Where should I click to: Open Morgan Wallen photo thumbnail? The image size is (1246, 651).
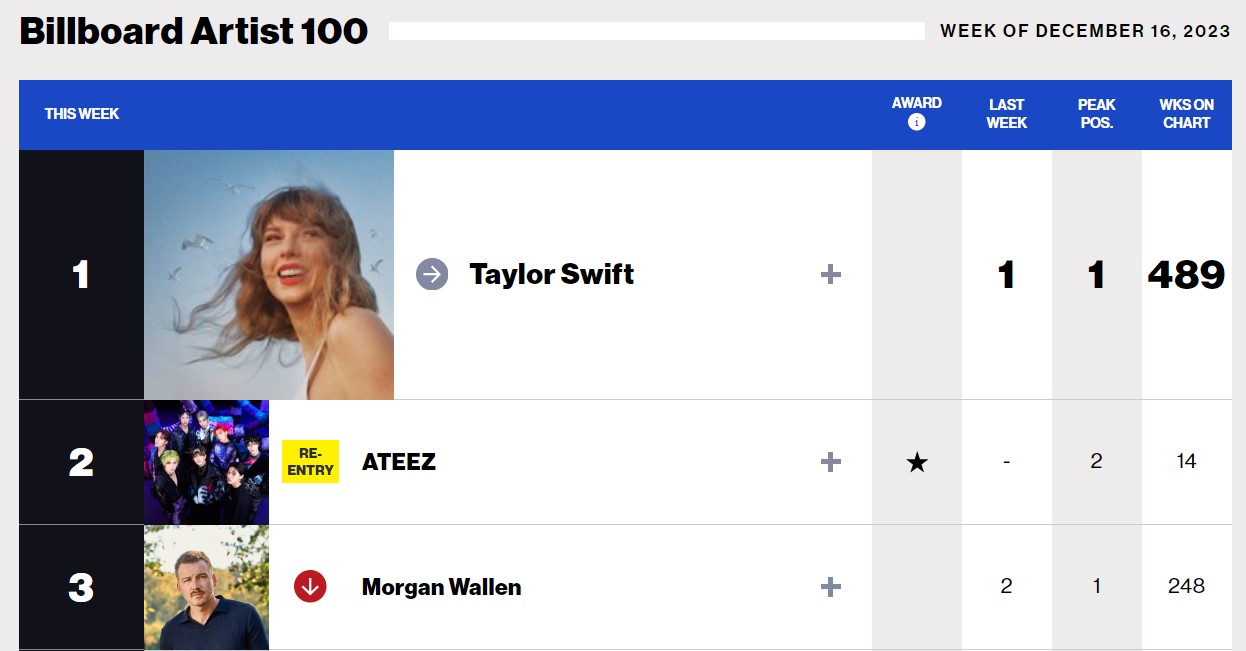coord(206,587)
